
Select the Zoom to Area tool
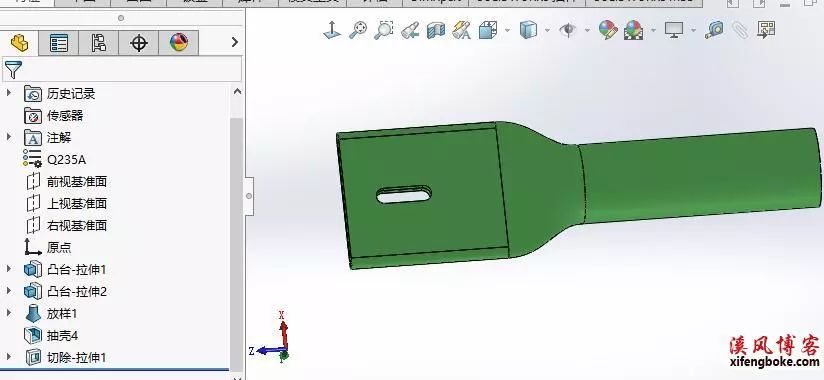[384, 30]
